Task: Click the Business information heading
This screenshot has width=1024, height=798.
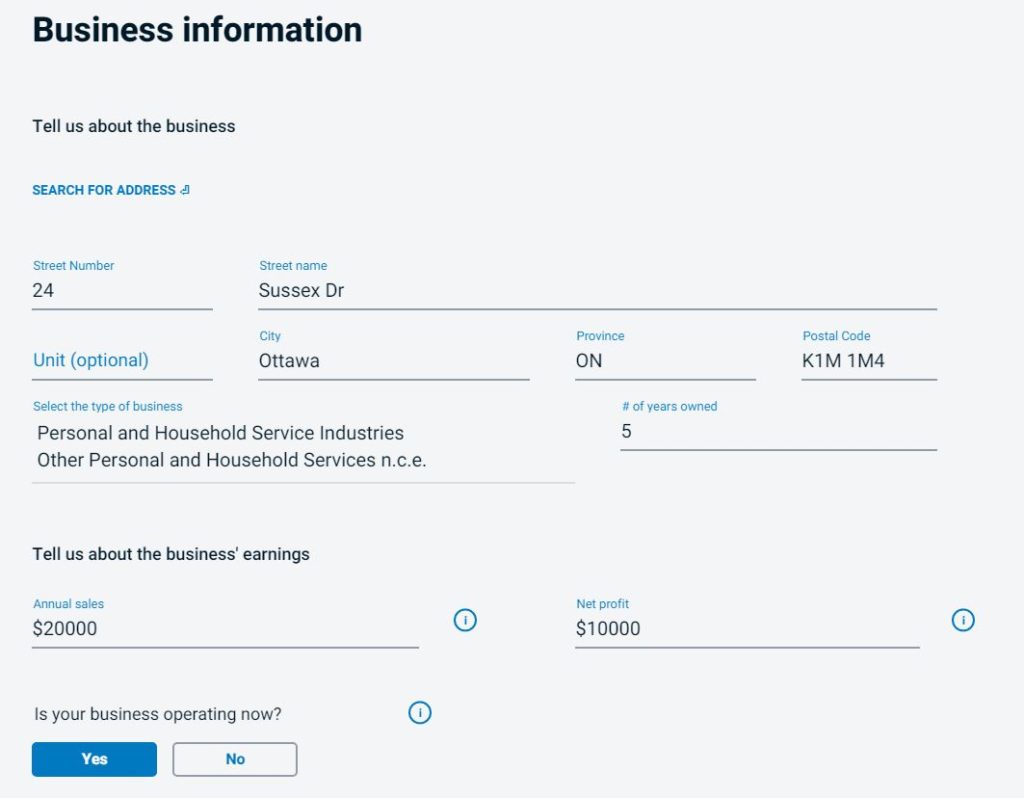Action: [x=197, y=30]
